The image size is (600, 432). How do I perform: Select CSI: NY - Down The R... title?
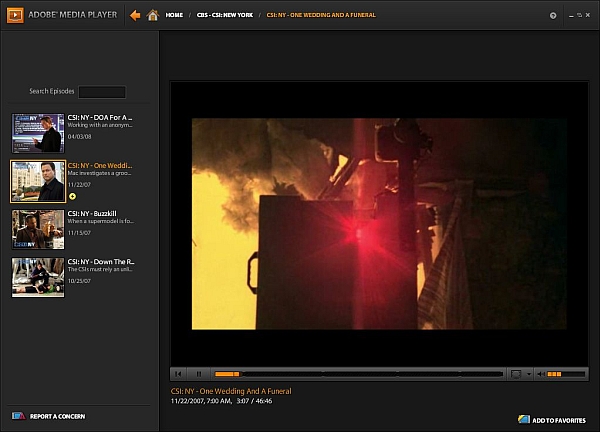101,262
